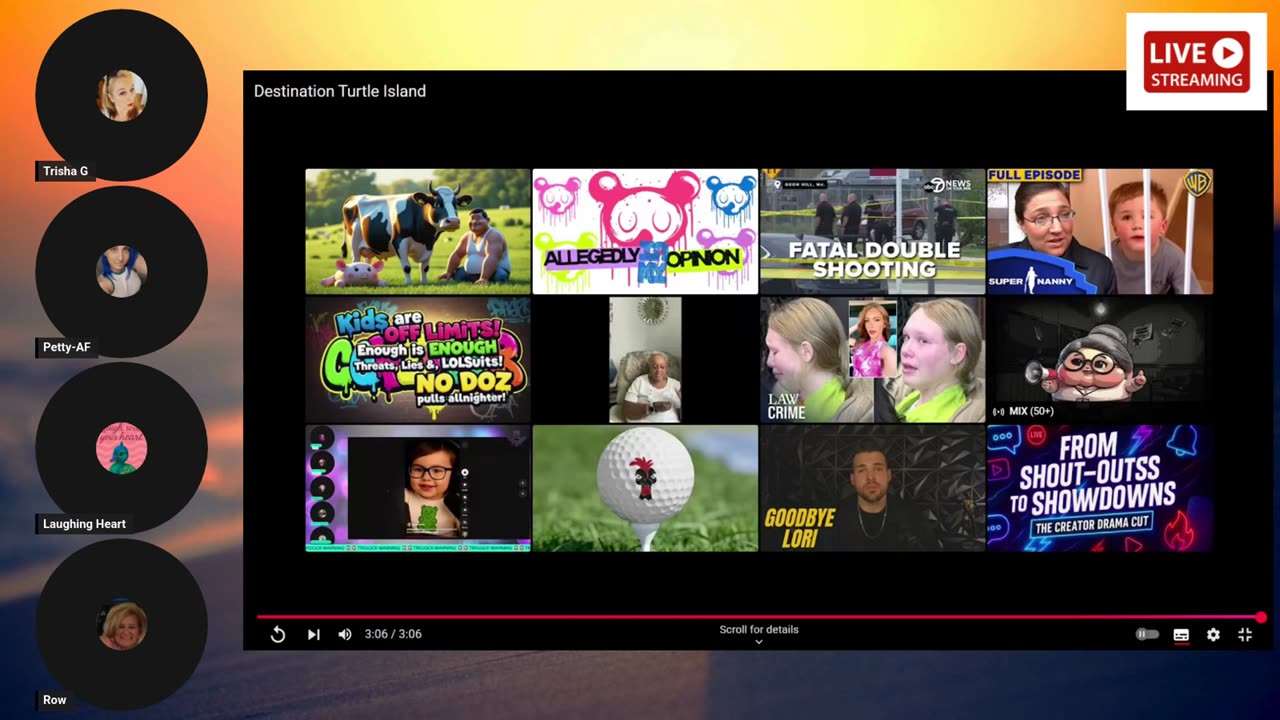Click Trisha G's avatar

tap(122, 96)
